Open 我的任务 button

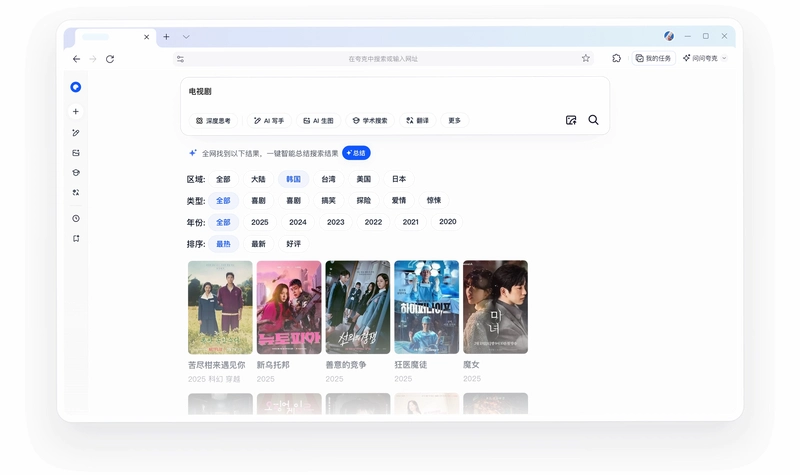[x=654, y=58]
